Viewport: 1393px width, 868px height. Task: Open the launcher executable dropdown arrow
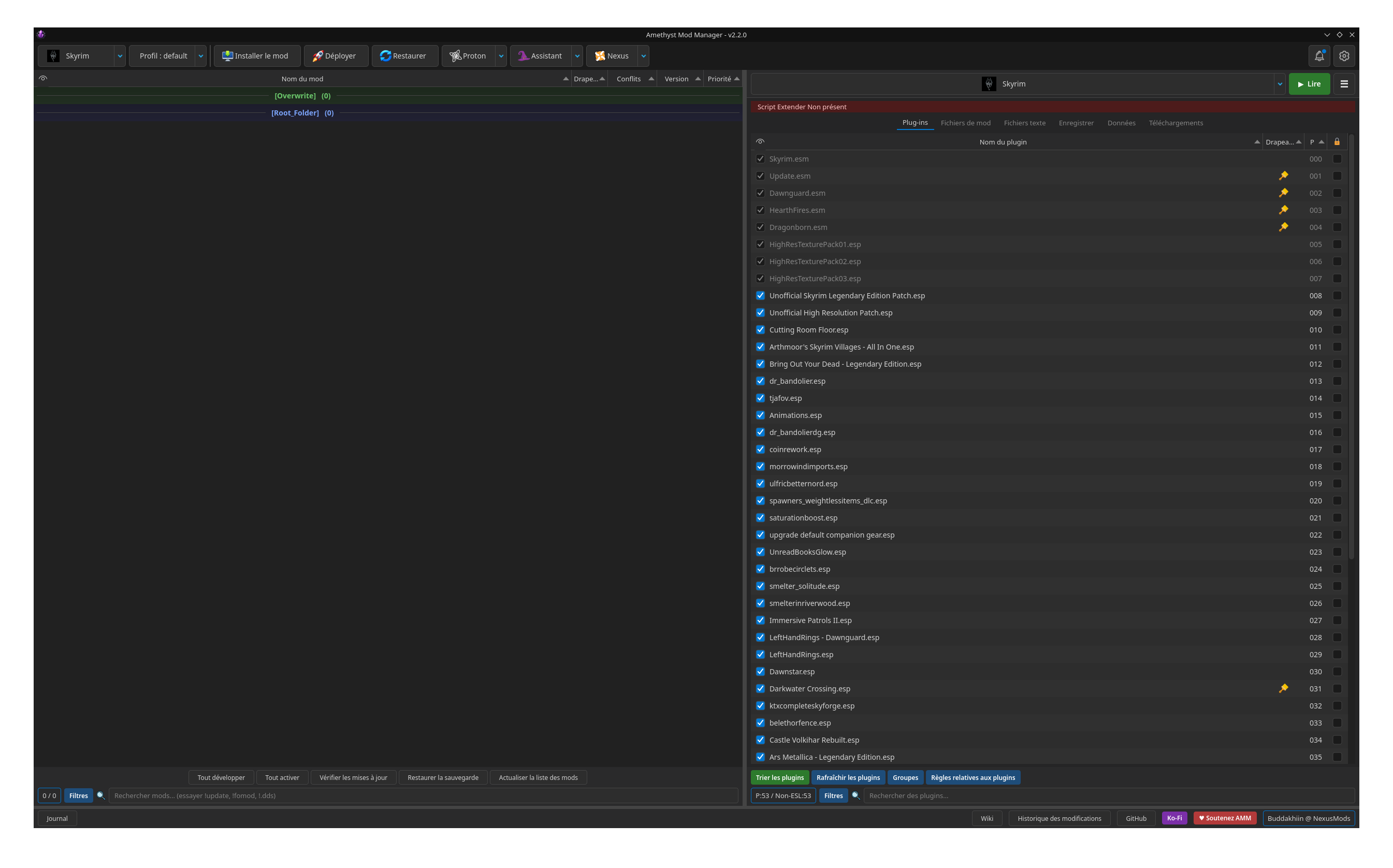tap(1280, 84)
